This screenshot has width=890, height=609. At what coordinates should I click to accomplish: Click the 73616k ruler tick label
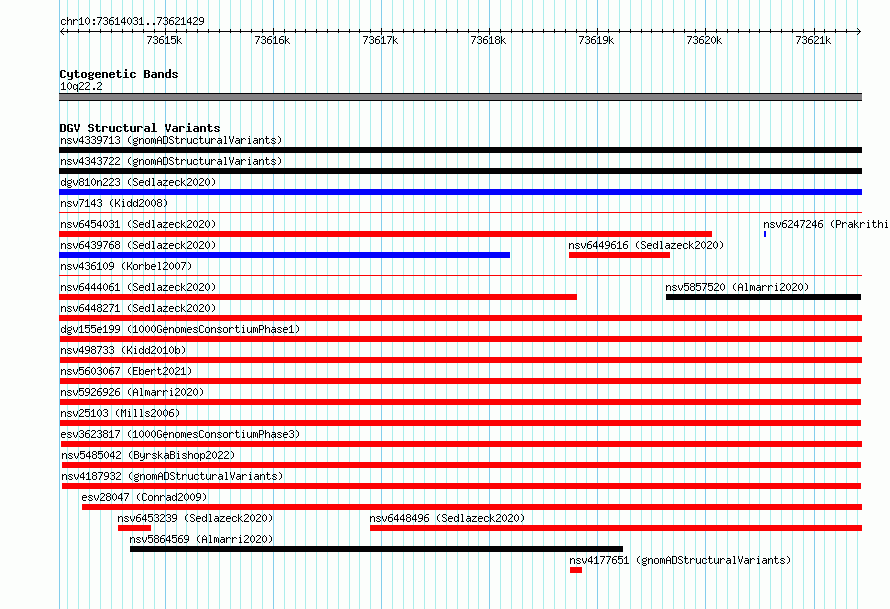click(272, 40)
